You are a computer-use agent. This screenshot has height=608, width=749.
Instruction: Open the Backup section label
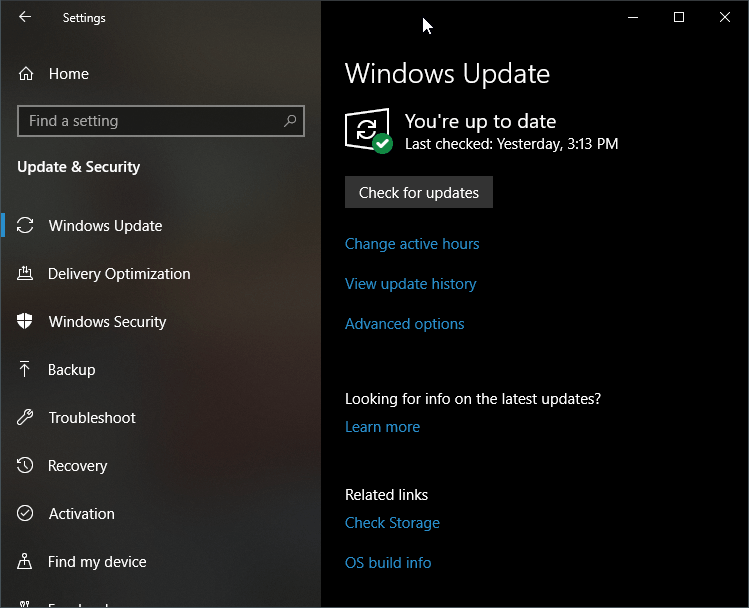point(72,370)
